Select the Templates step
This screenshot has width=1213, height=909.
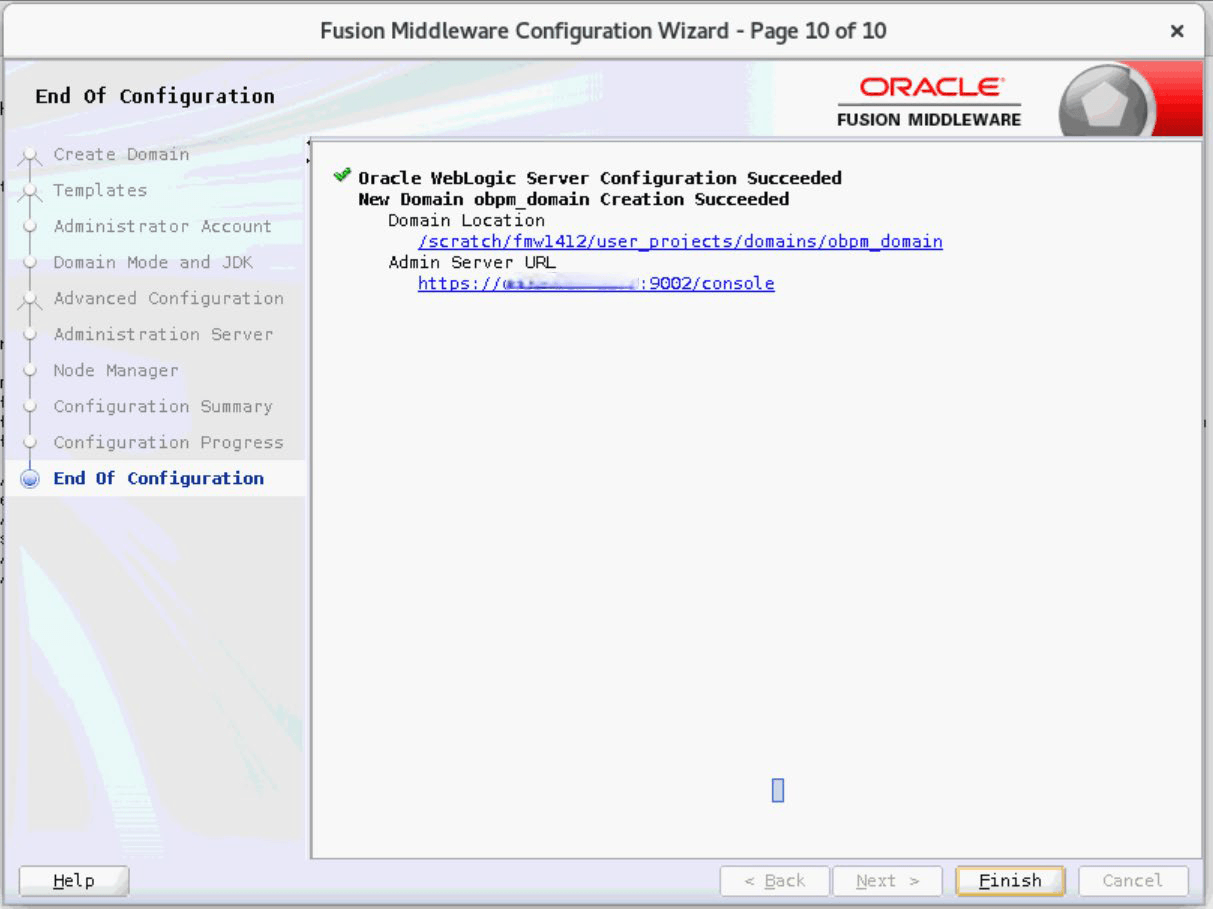coord(100,190)
